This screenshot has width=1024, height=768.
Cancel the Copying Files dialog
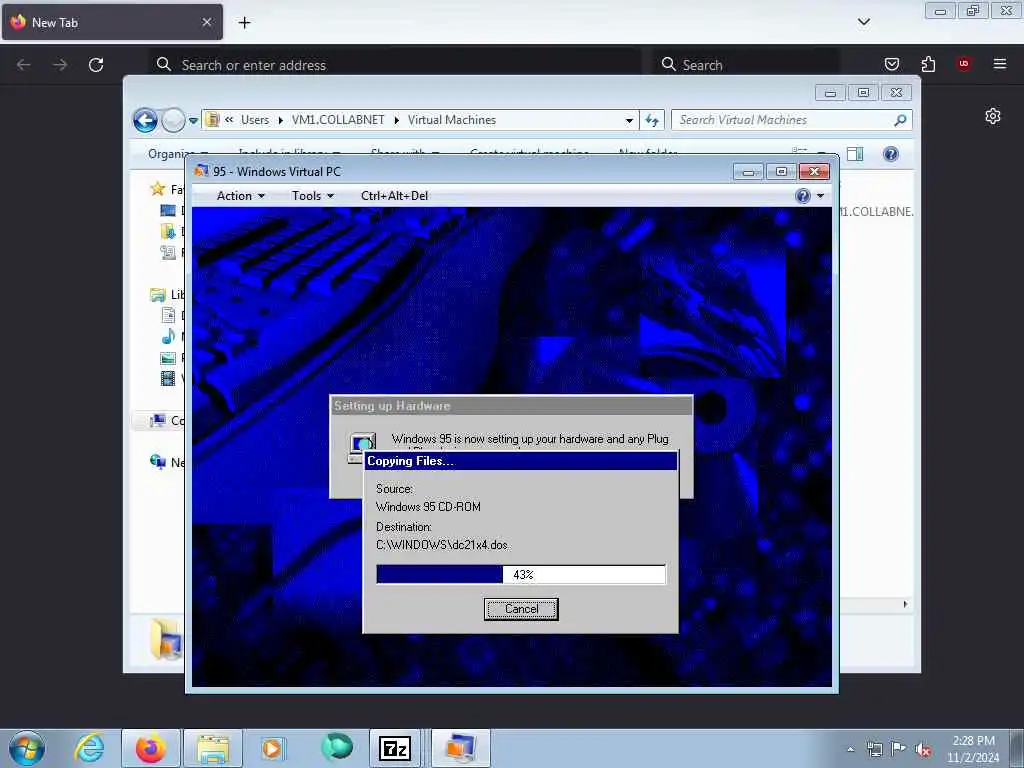point(521,609)
